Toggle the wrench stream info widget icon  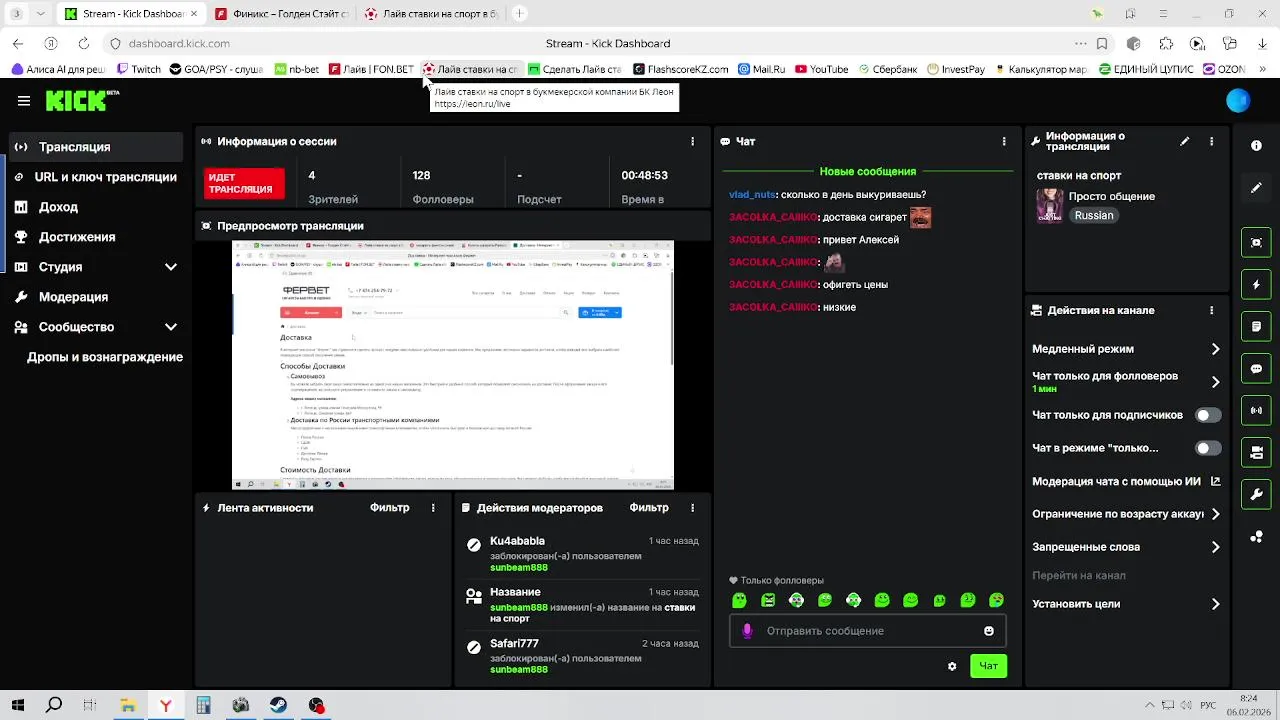[x=1257, y=495]
